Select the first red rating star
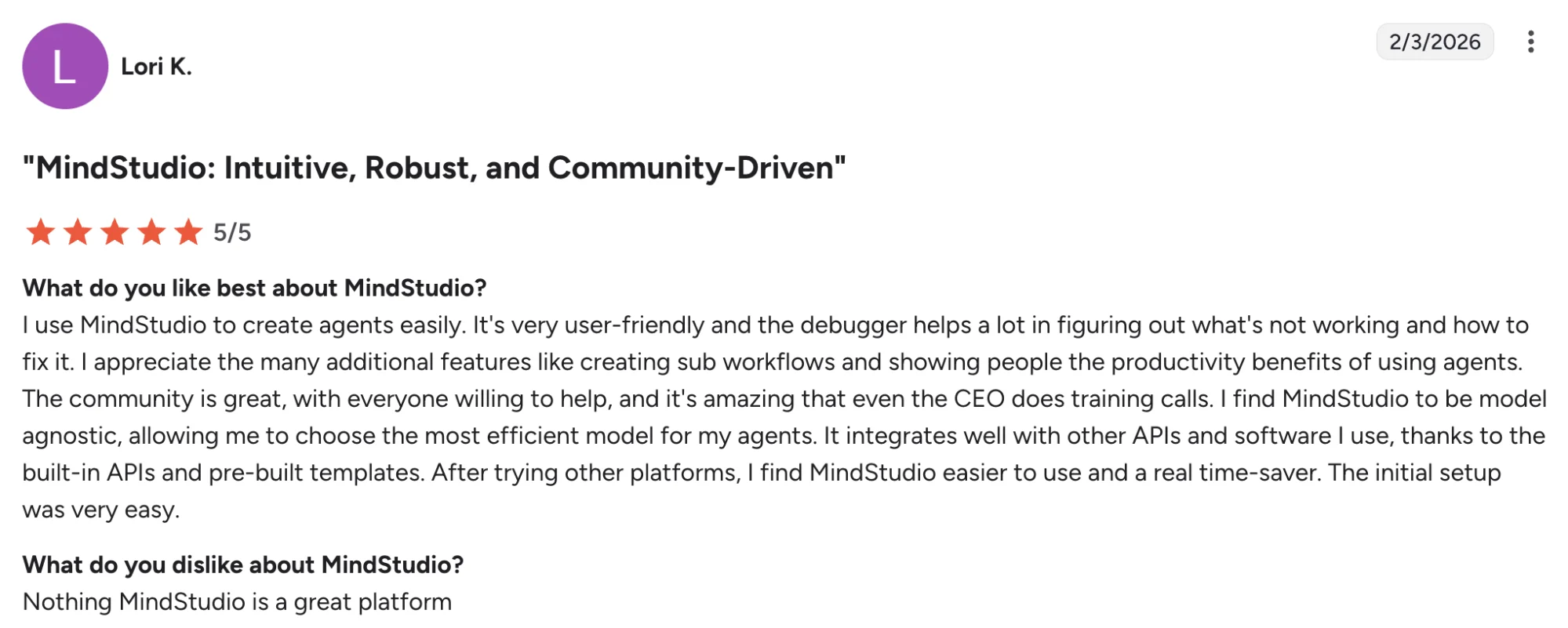 coord(42,232)
